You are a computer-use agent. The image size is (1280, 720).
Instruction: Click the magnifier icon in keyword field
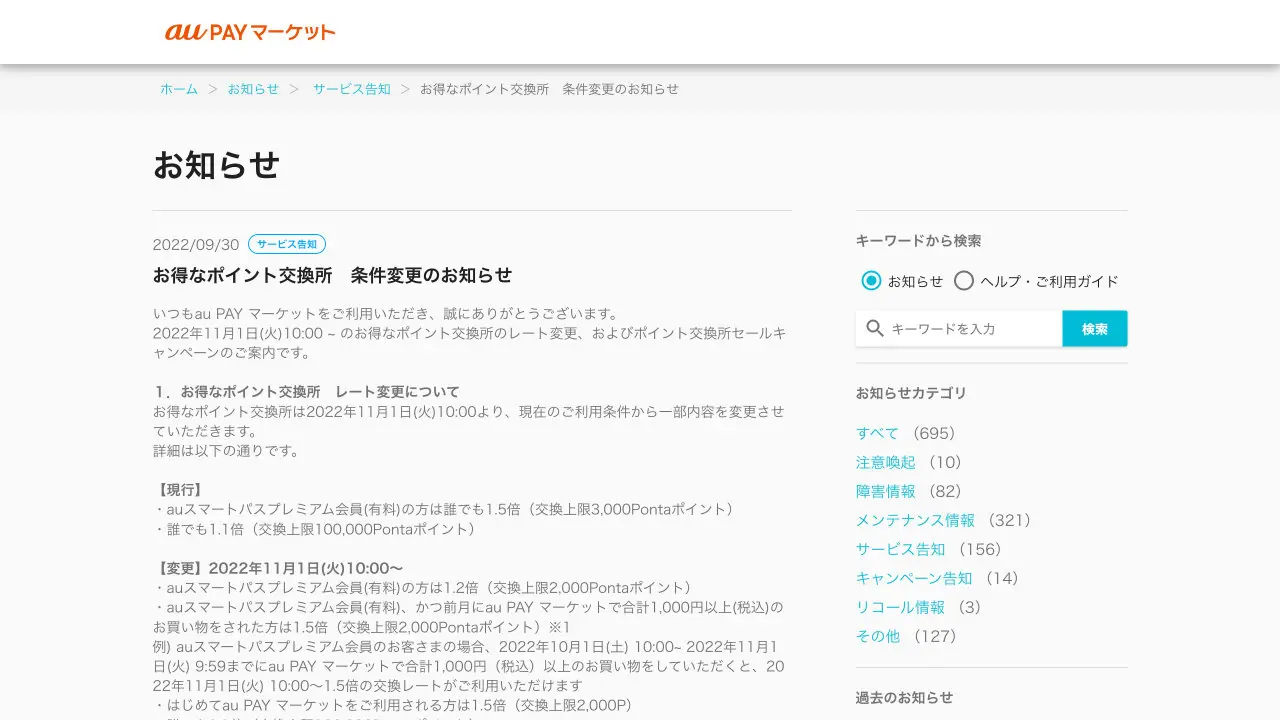(x=875, y=328)
